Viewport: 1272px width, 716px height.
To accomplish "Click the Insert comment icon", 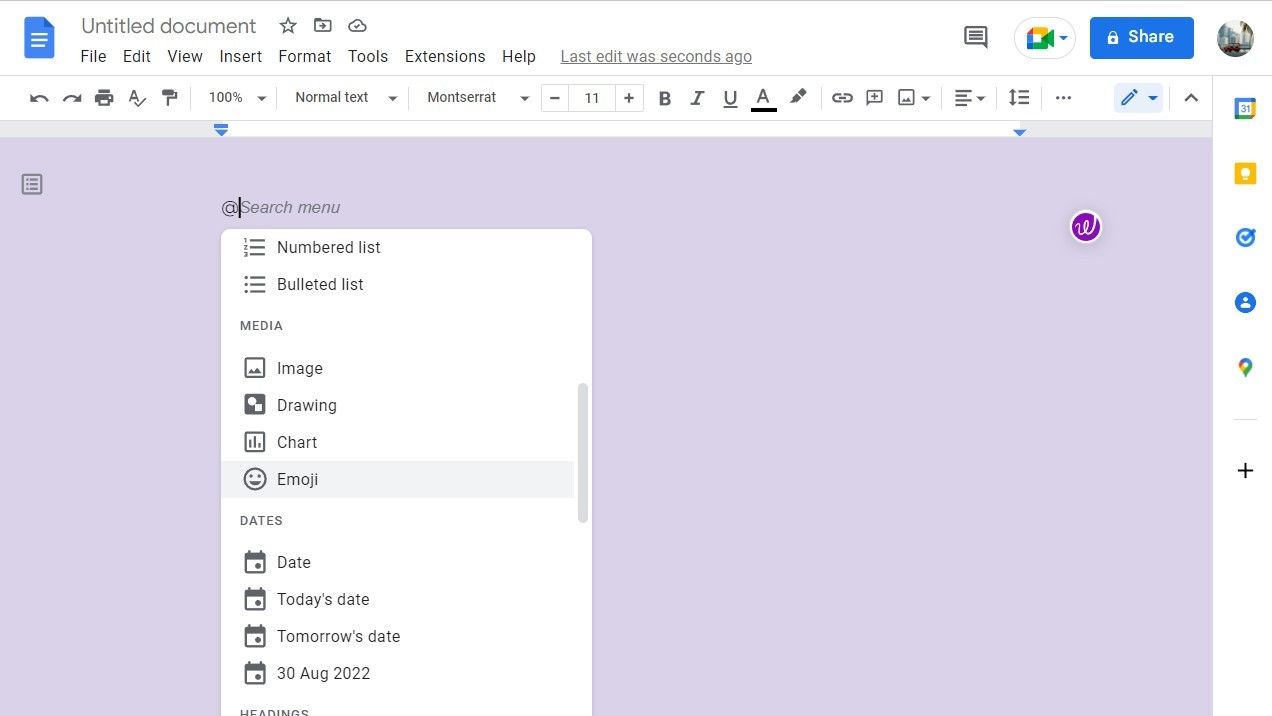I will click(874, 97).
